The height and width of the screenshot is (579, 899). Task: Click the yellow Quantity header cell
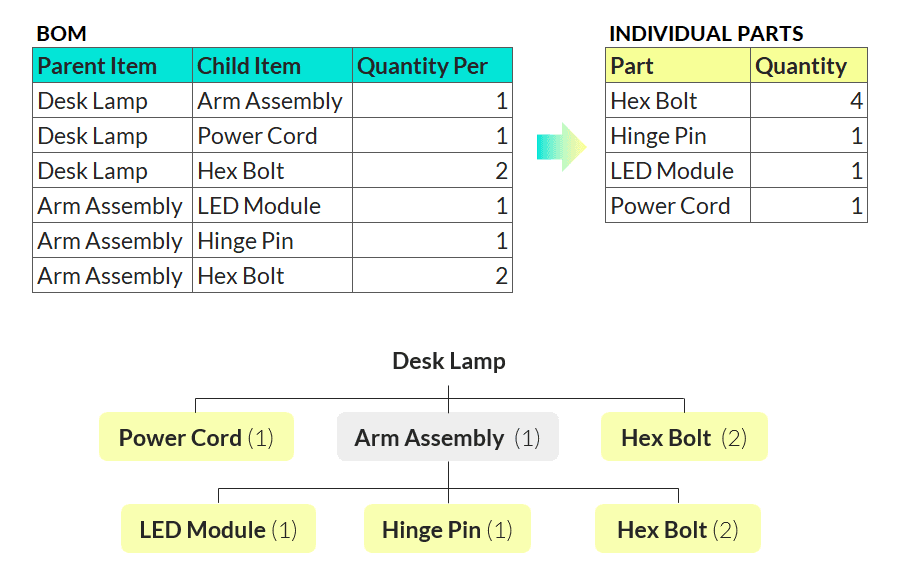pyautogui.click(x=809, y=65)
